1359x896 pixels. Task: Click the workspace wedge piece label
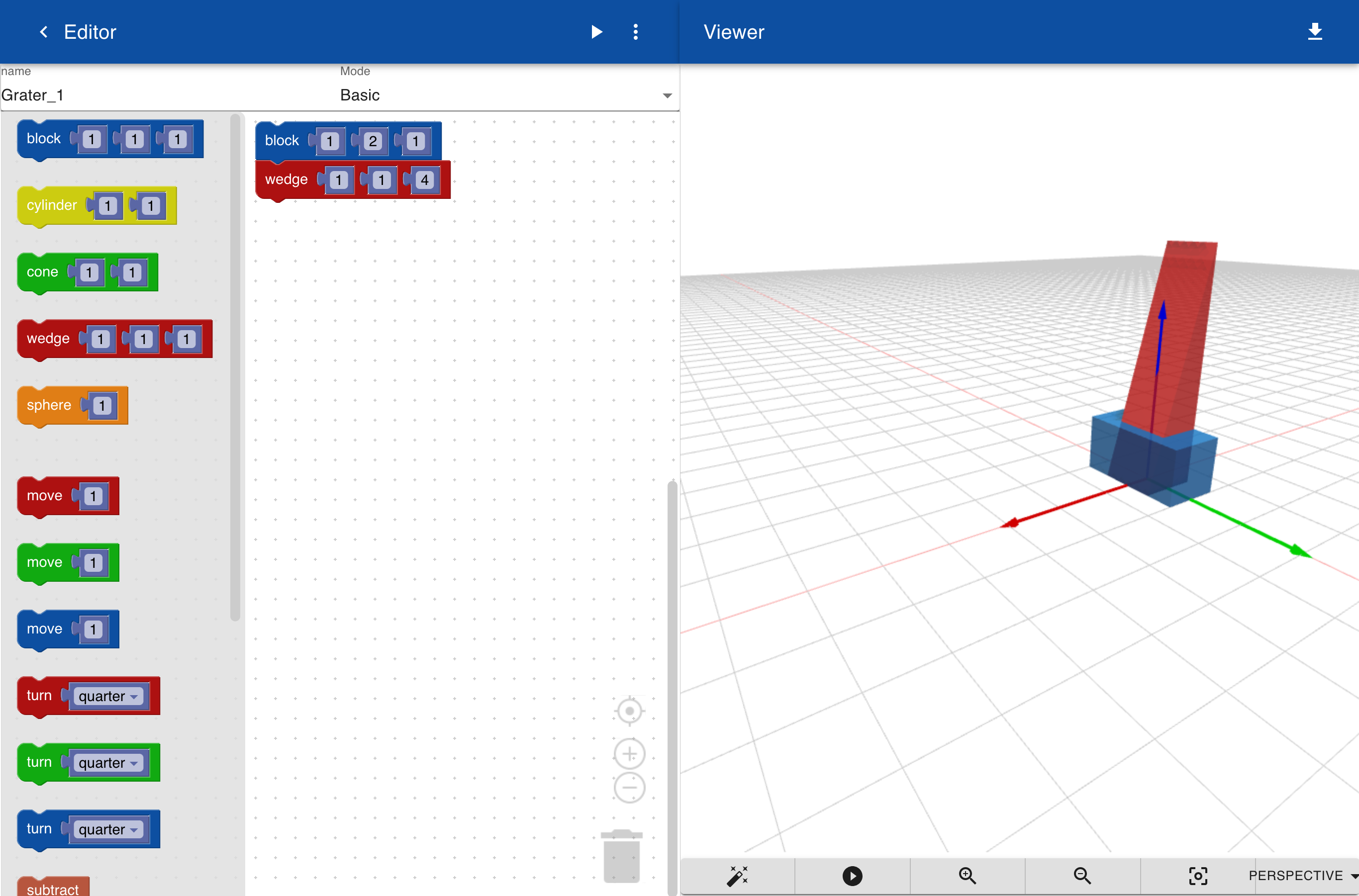click(x=286, y=179)
